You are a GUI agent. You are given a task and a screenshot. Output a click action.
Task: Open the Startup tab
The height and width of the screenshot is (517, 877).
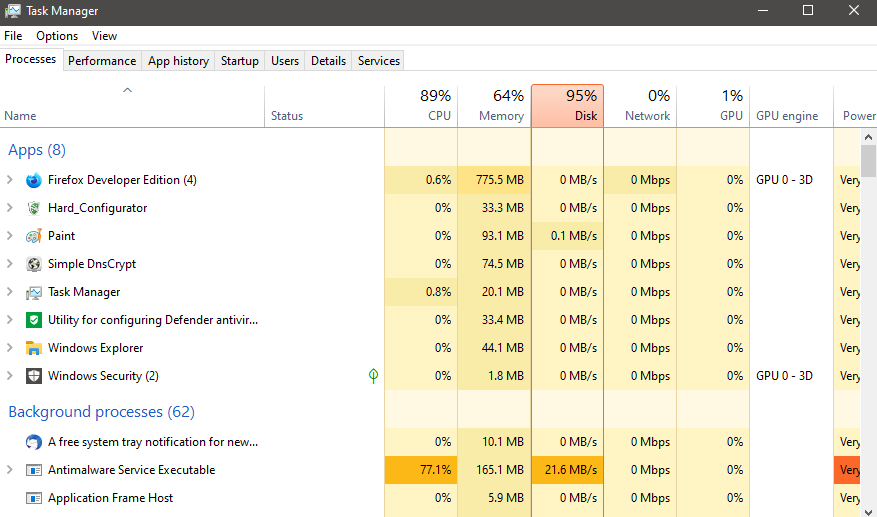click(x=239, y=61)
